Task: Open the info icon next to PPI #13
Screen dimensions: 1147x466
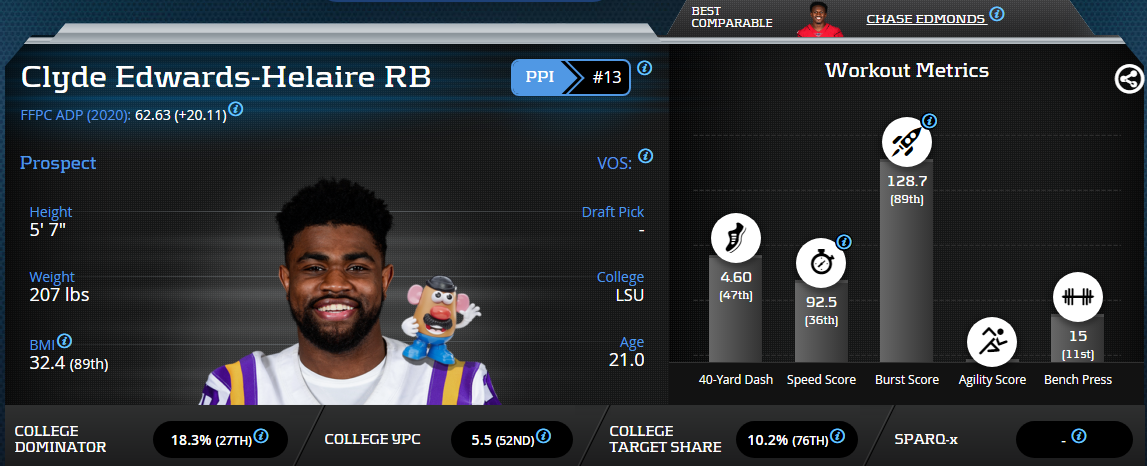Action: [644, 68]
